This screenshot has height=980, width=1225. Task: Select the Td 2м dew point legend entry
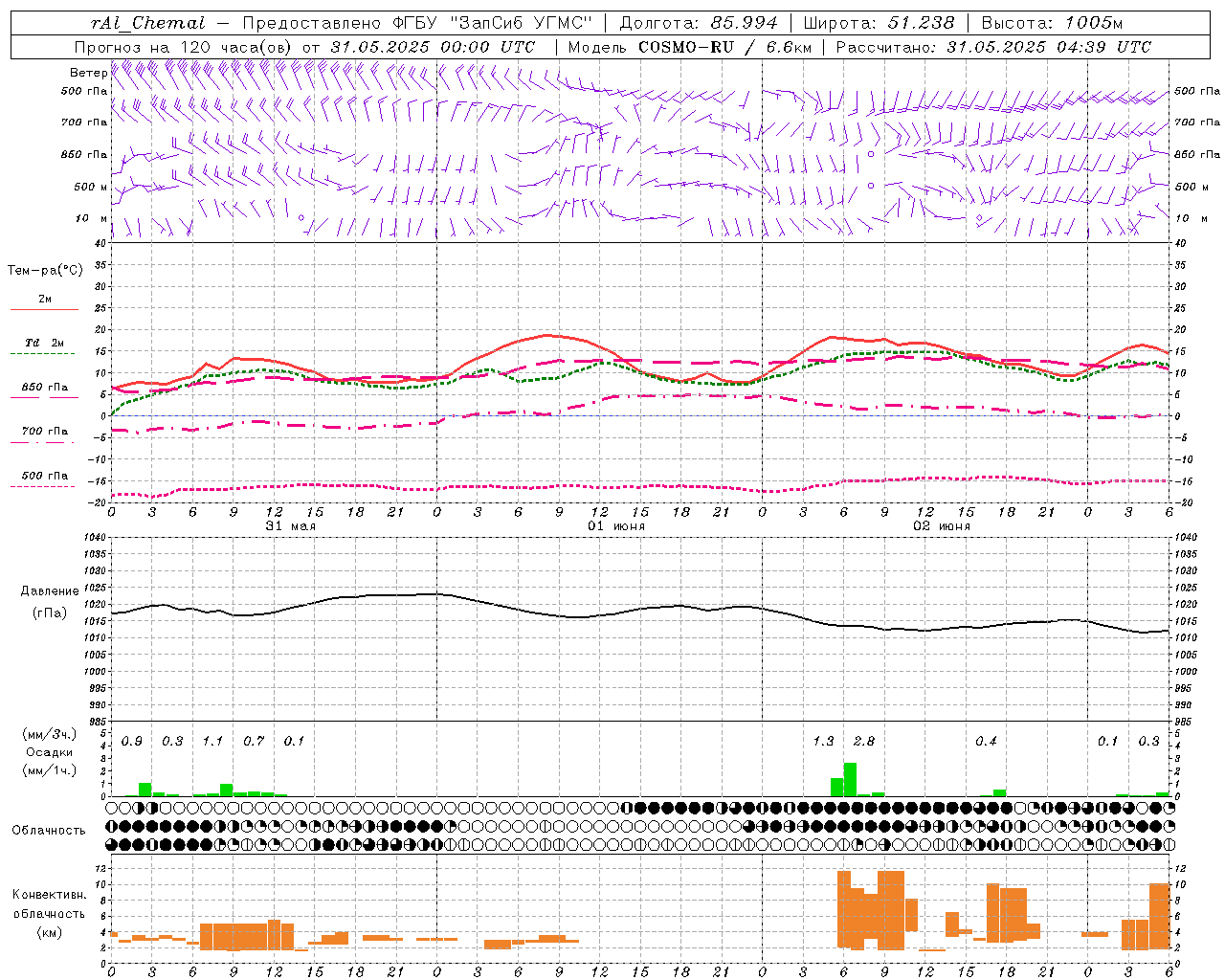tap(45, 343)
